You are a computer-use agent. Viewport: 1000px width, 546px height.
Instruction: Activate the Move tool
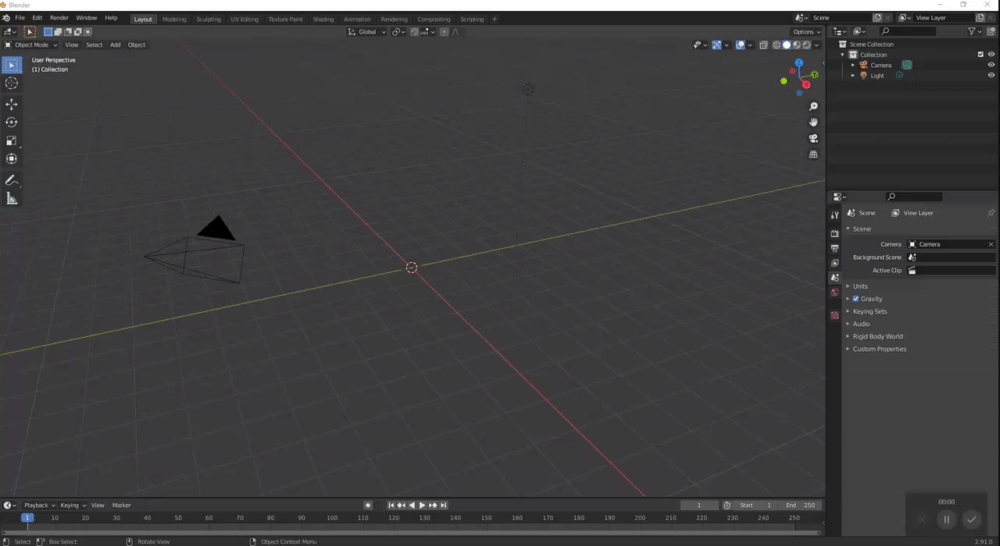pos(12,104)
